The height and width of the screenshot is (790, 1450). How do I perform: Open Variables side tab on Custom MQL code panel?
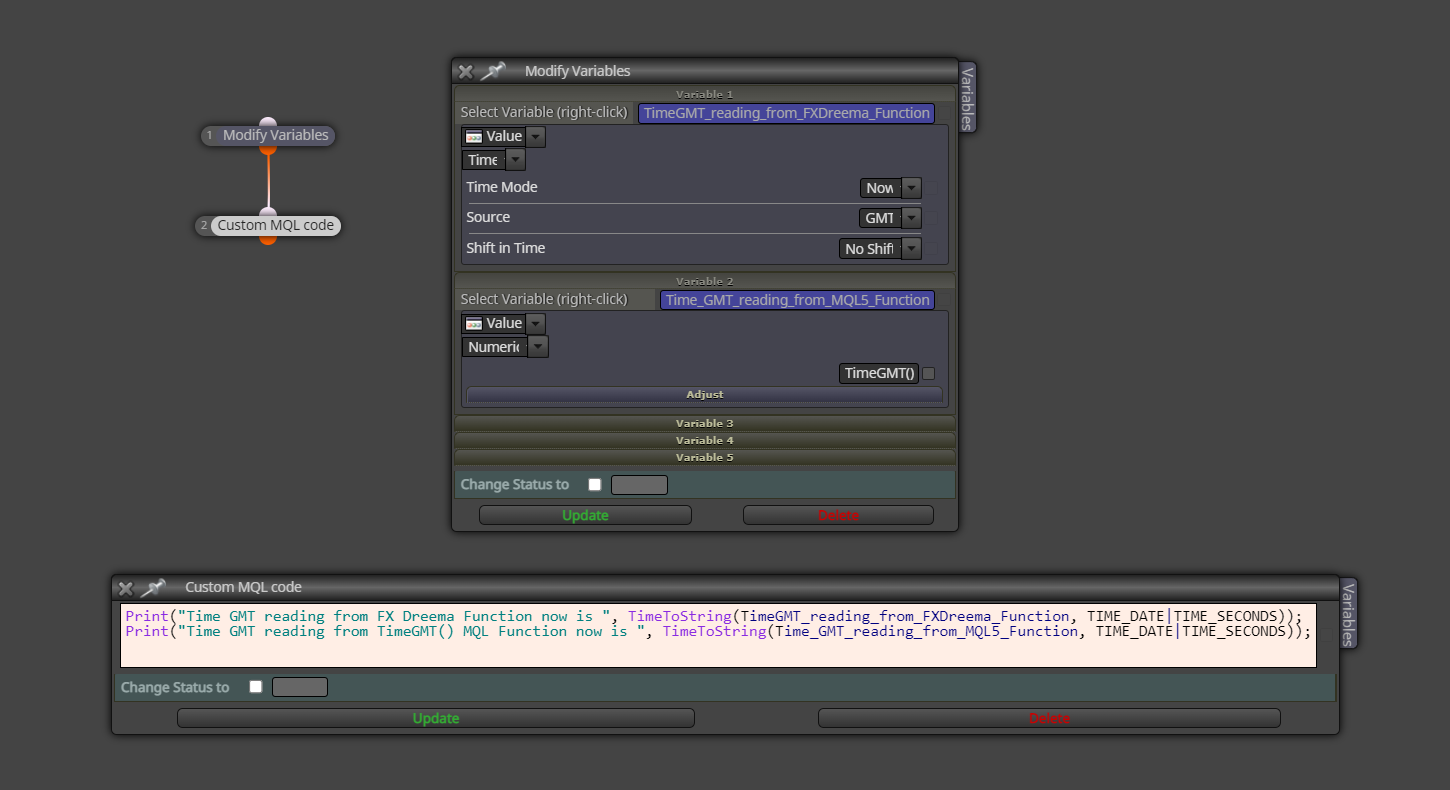click(1348, 613)
